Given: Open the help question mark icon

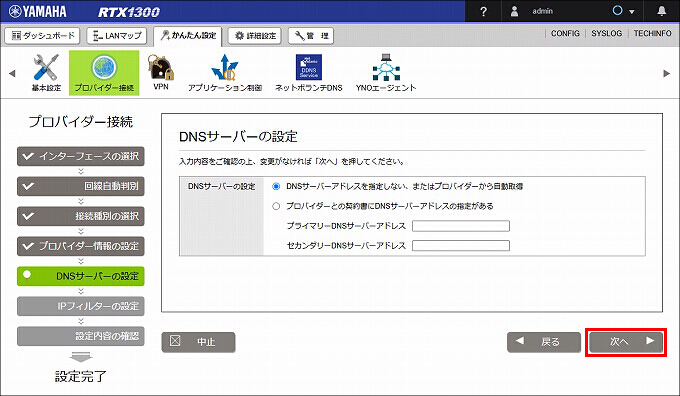Looking at the screenshot, I should [484, 11].
